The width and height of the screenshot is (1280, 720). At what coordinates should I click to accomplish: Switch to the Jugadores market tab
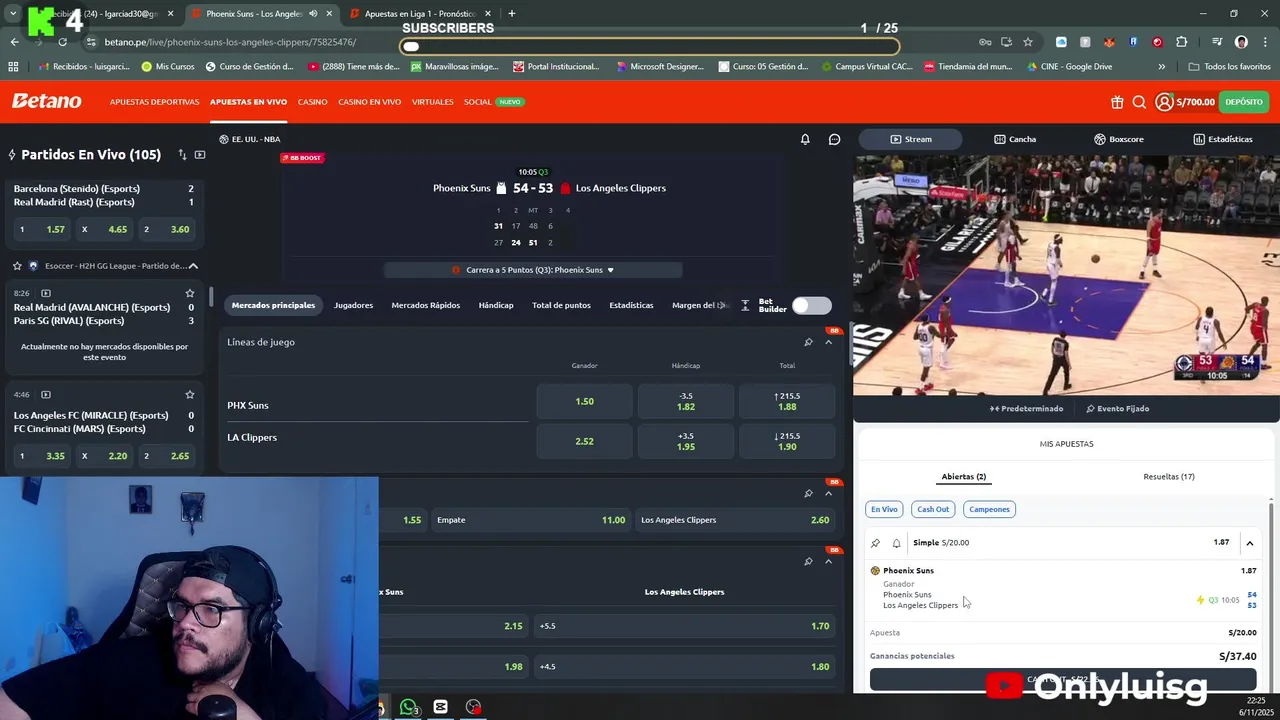[x=353, y=305]
